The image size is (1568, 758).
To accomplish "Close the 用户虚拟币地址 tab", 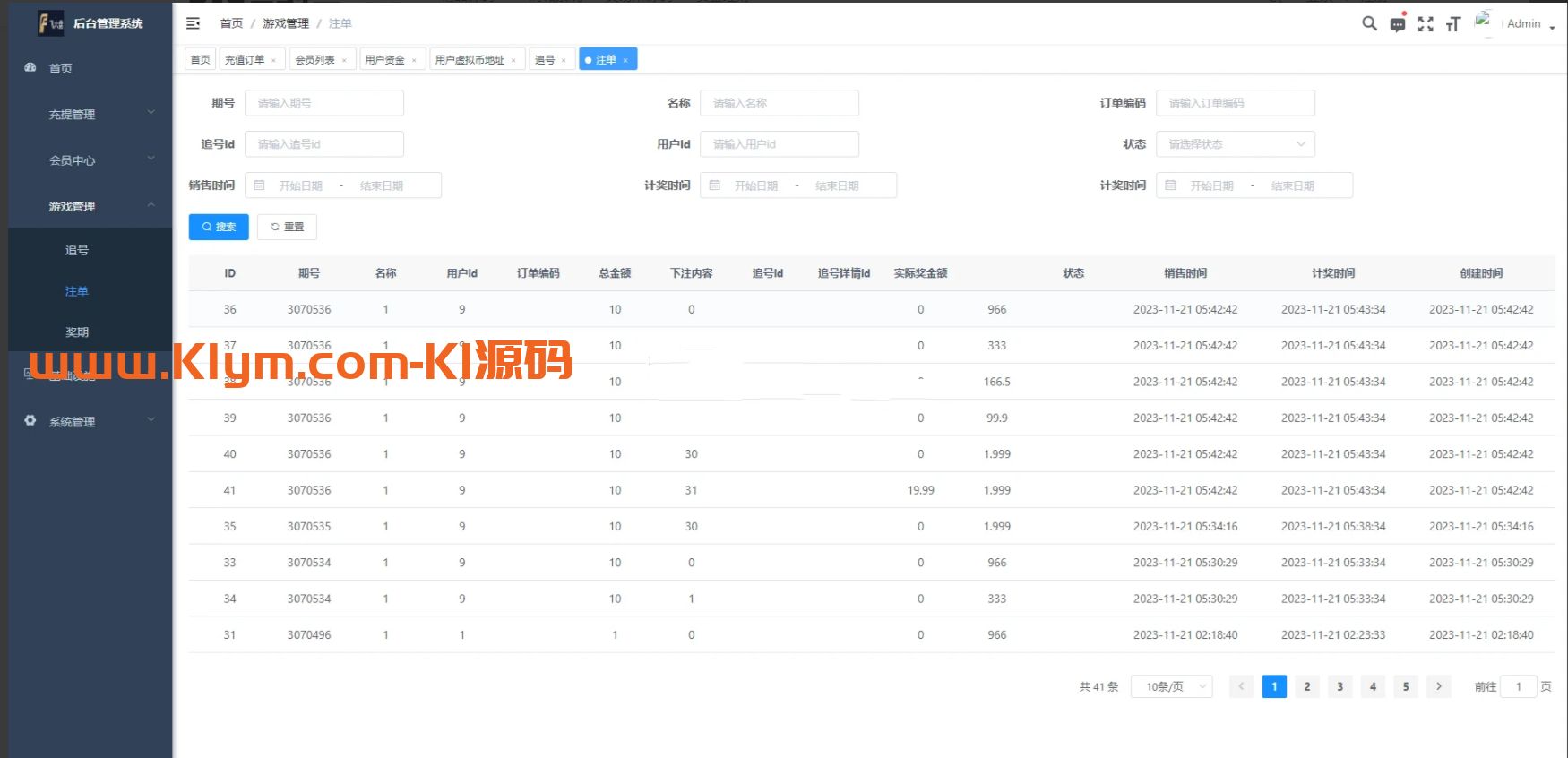I will tap(513, 60).
